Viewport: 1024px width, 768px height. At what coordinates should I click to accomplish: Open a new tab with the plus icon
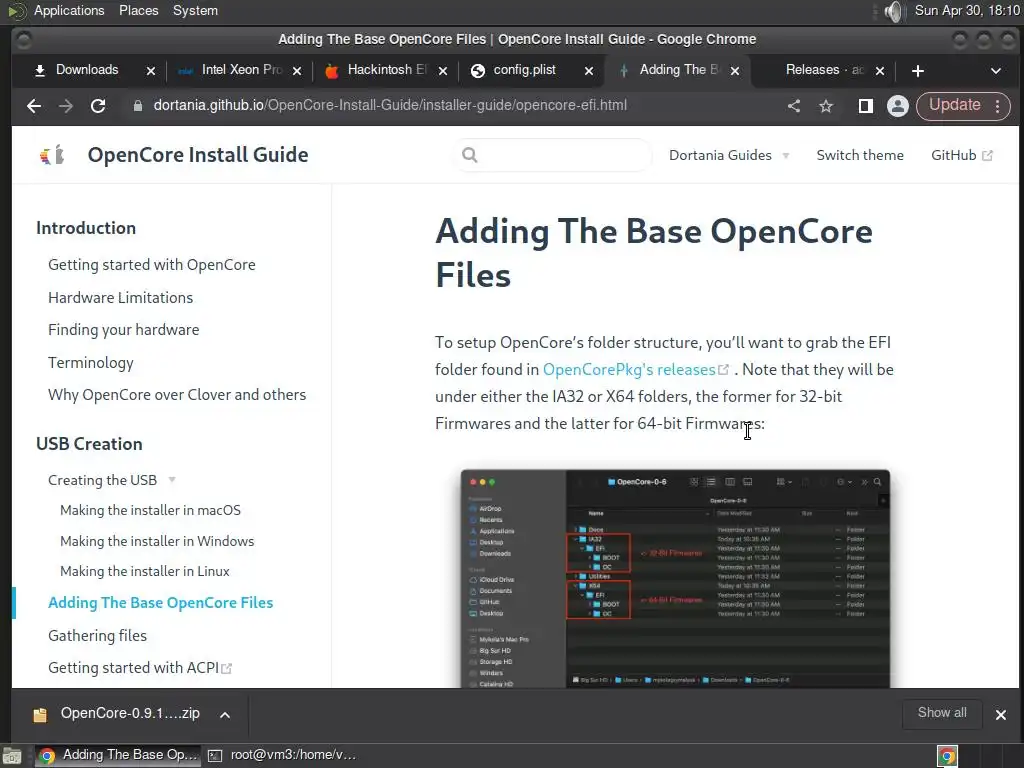click(x=918, y=71)
